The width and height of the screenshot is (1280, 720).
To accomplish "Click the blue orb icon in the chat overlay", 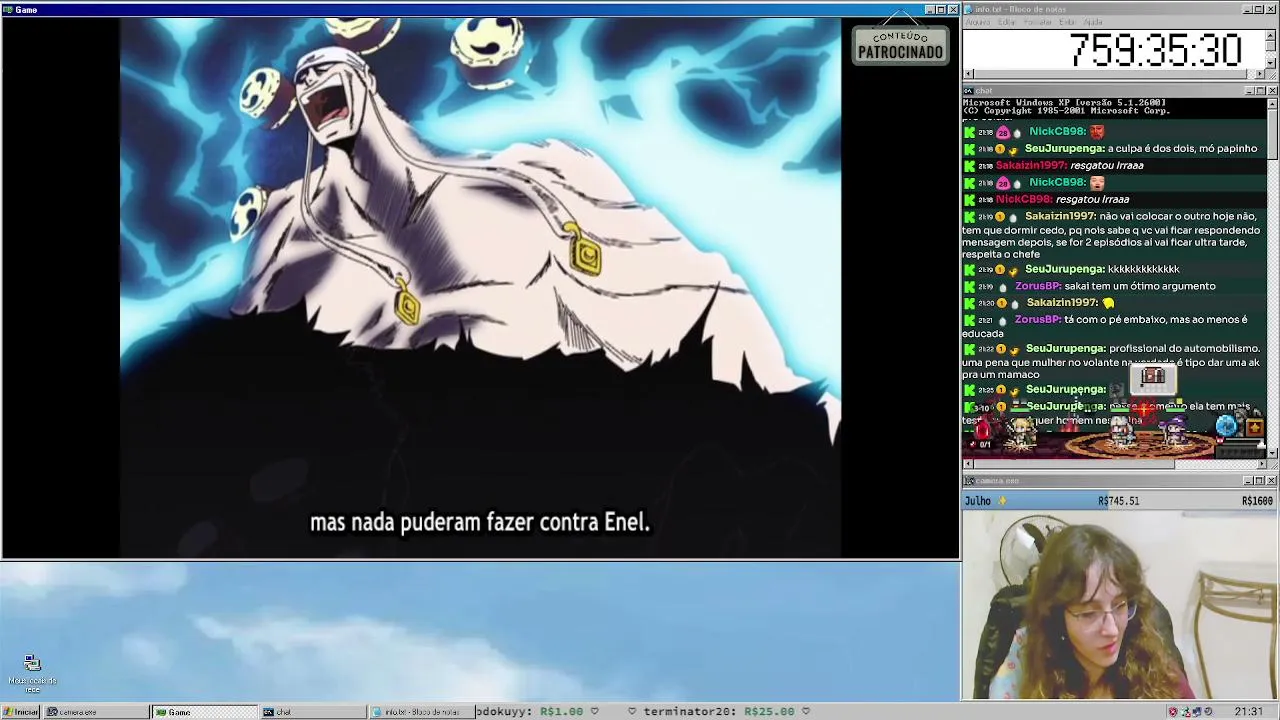I will tap(1227, 427).
